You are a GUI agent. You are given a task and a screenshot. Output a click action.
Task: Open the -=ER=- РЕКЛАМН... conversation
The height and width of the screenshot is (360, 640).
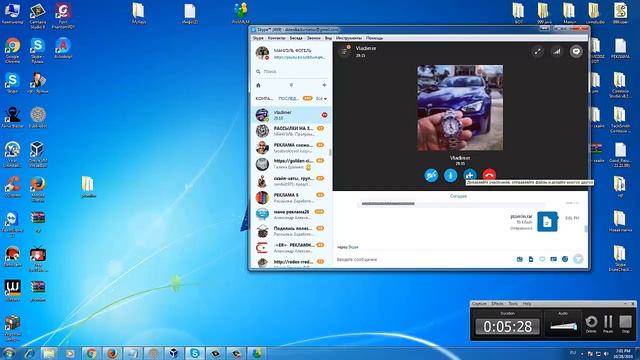[291, 247]
